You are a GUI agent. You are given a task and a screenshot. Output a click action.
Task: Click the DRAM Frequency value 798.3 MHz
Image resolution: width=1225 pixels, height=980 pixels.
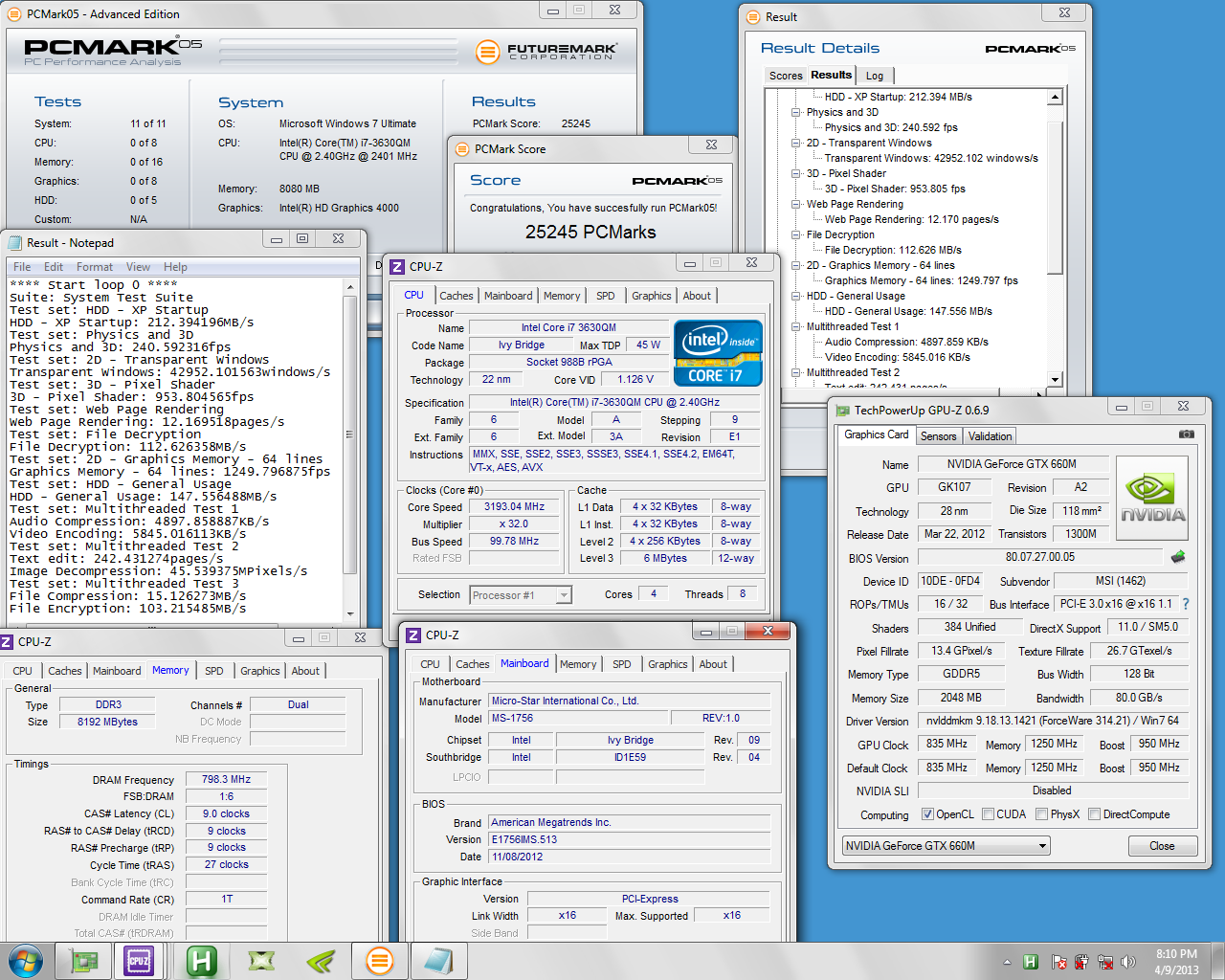click(226, 780)
